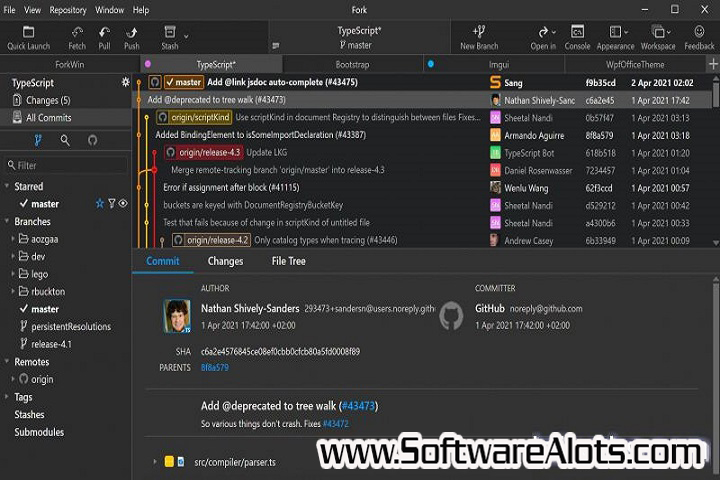Open Quick Launch from the toolbar
720x480 pixels.
coord(28,37)
